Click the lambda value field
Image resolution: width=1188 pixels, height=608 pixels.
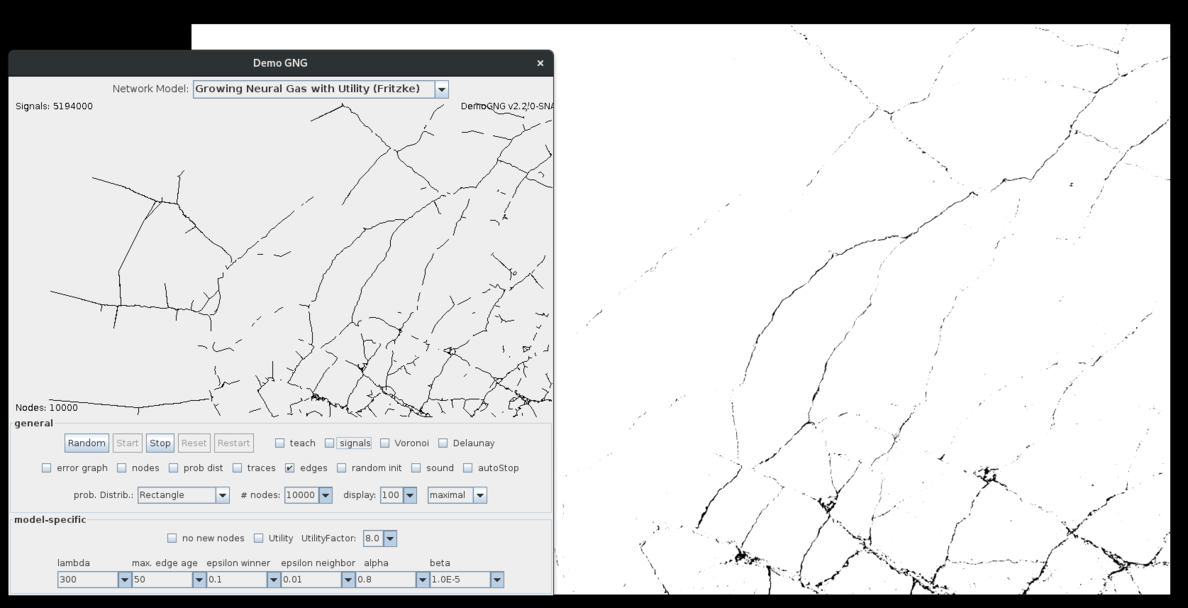point(87,580)
